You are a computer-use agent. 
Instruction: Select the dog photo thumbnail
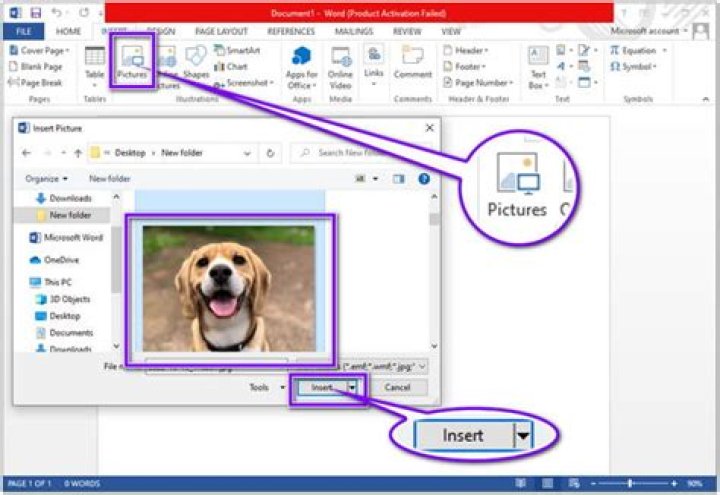(229, 287)
